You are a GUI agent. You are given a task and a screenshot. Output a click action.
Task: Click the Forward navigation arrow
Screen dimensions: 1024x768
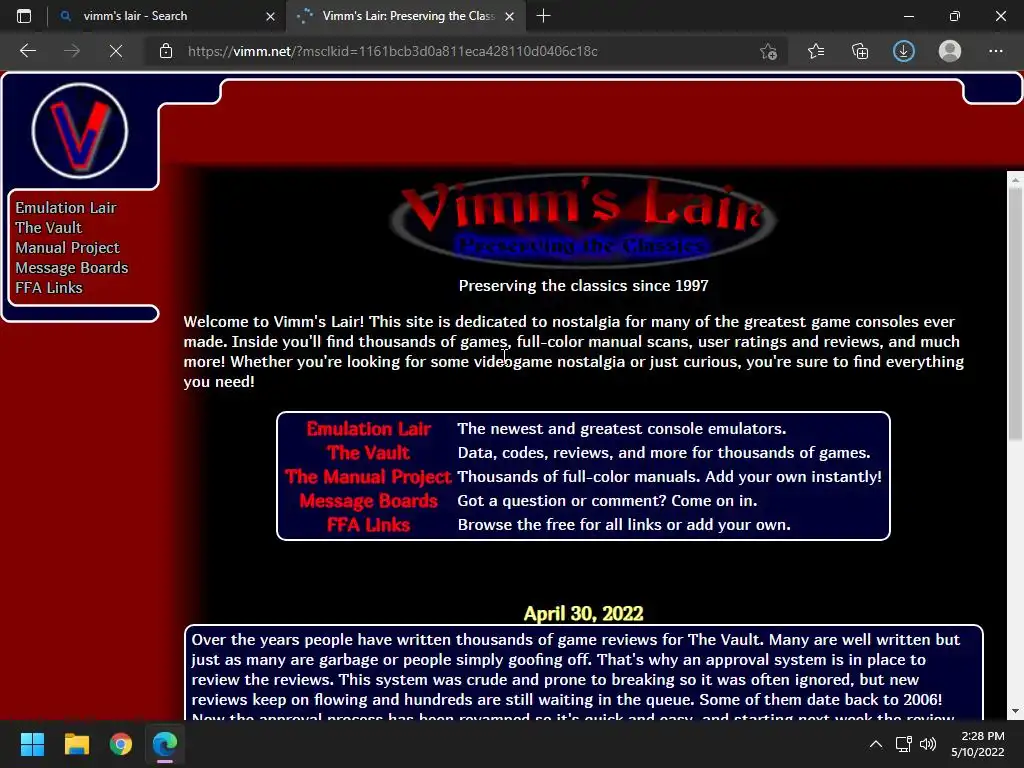point(72,51)
